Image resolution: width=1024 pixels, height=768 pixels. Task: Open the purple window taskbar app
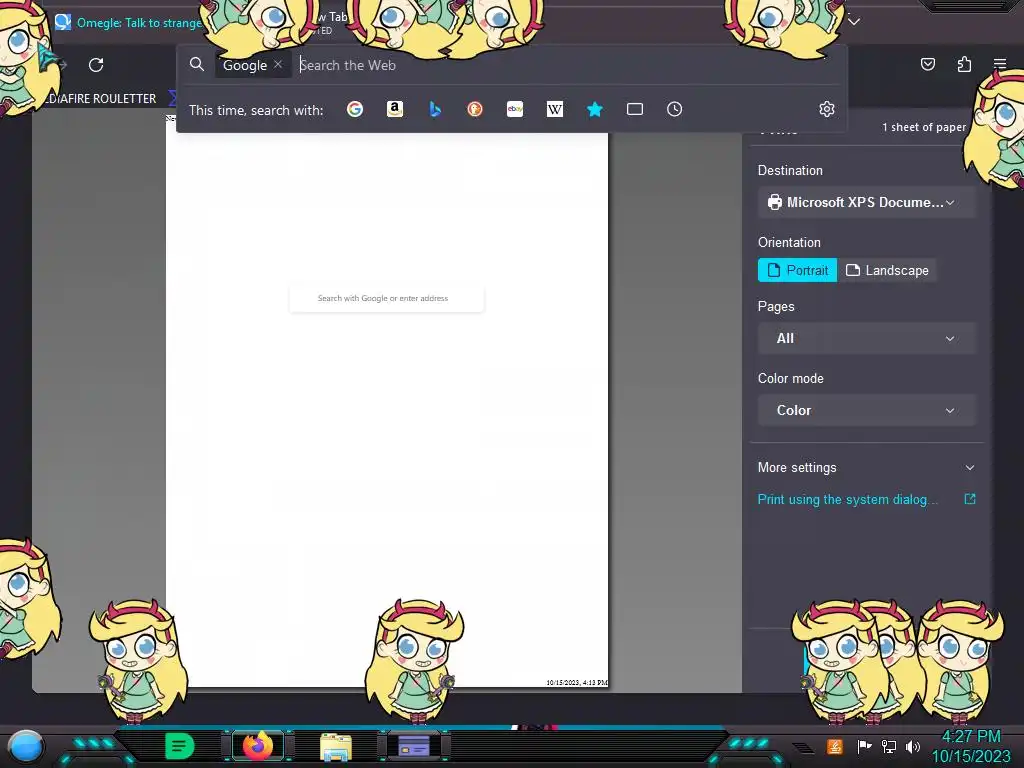coord(414,746)
